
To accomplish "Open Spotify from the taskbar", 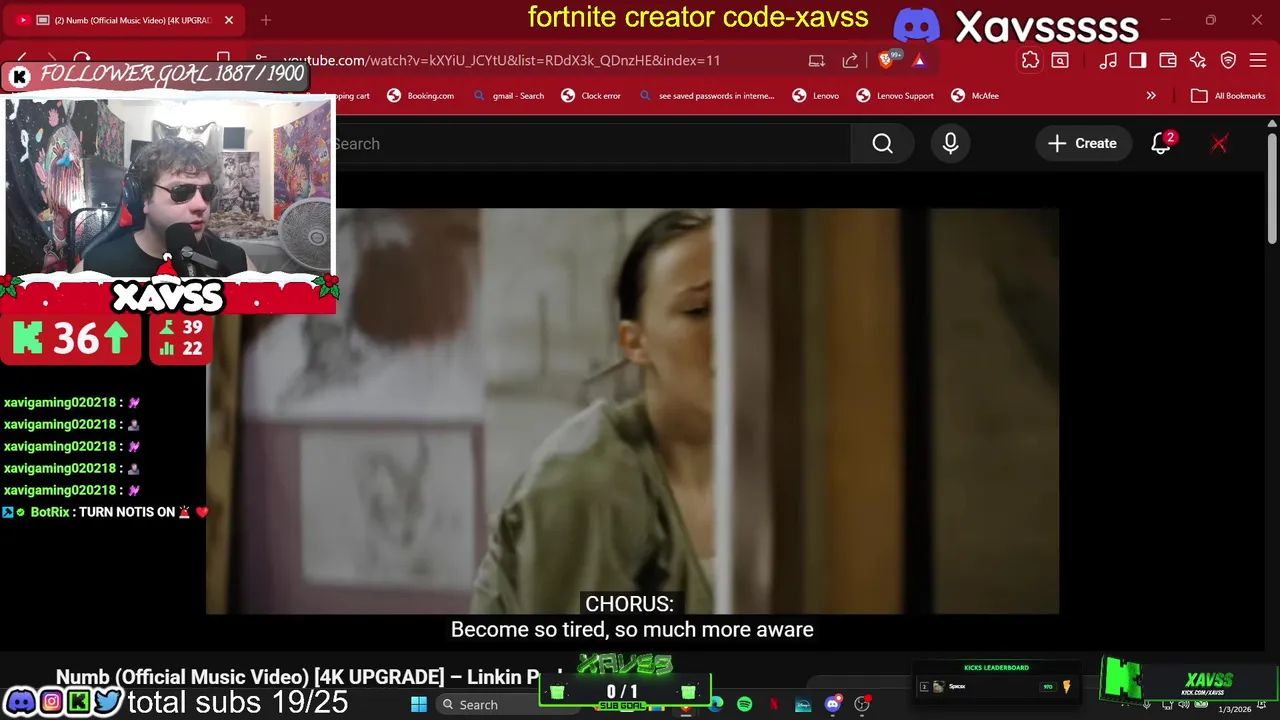I will tap(745, 705).
